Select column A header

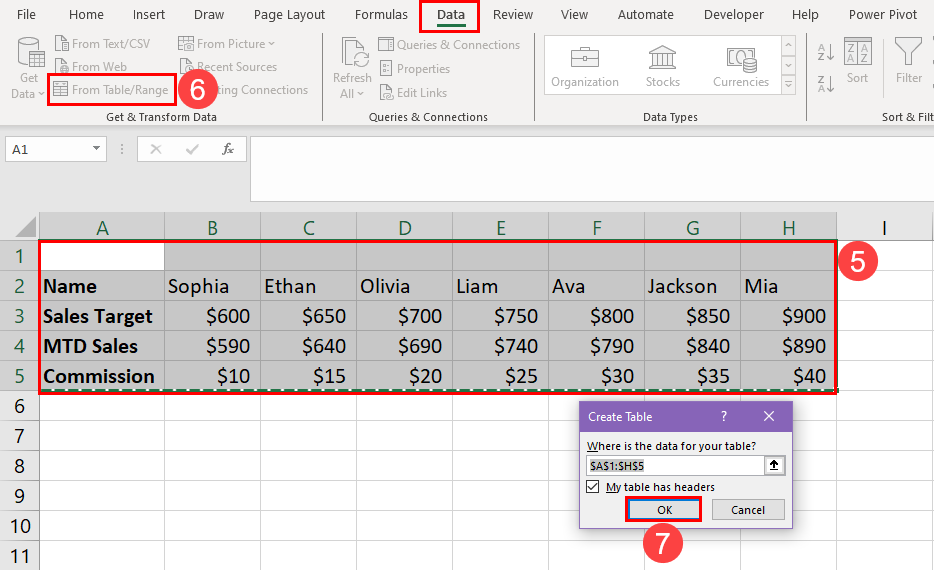102,228
